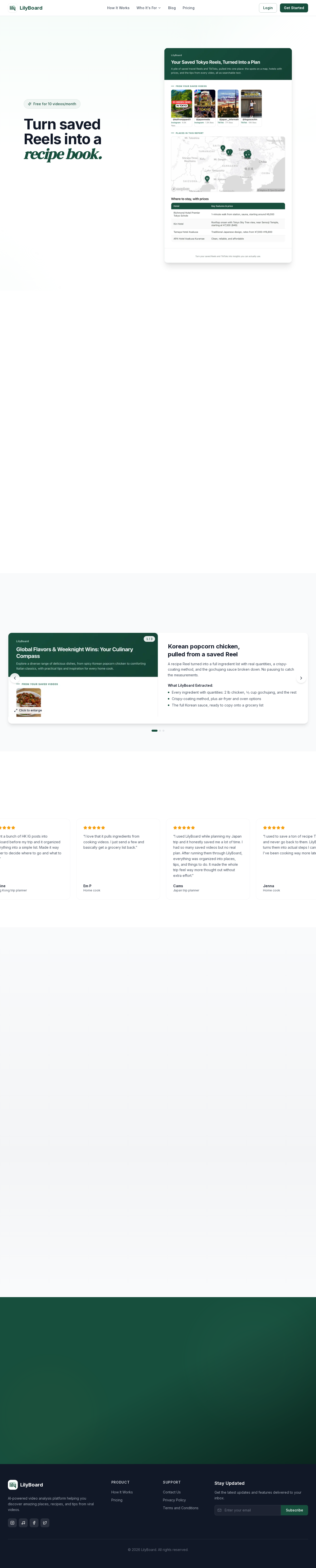Click the heading Korean popcorn chicken, pulled from a saved Reel
The width and height of the screenshot is (316, 1568).
coord(204,650)
